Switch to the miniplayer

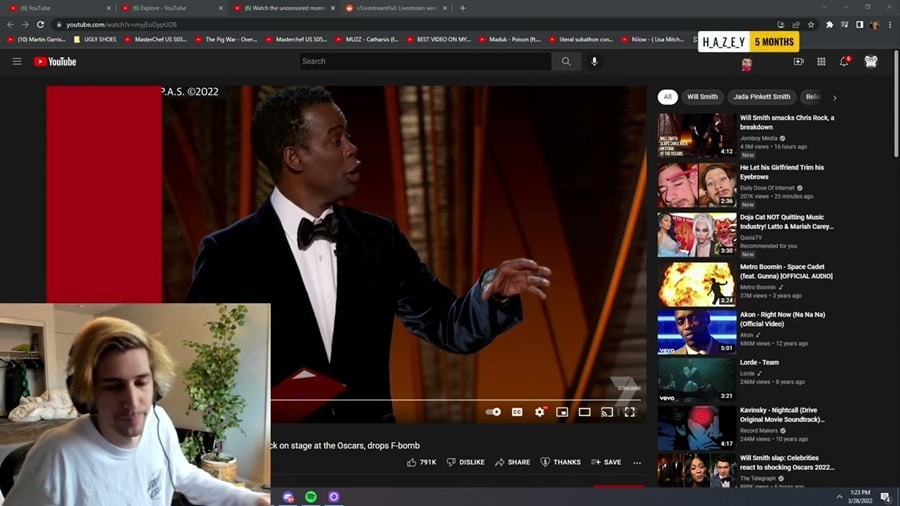(x=562, y=412)
